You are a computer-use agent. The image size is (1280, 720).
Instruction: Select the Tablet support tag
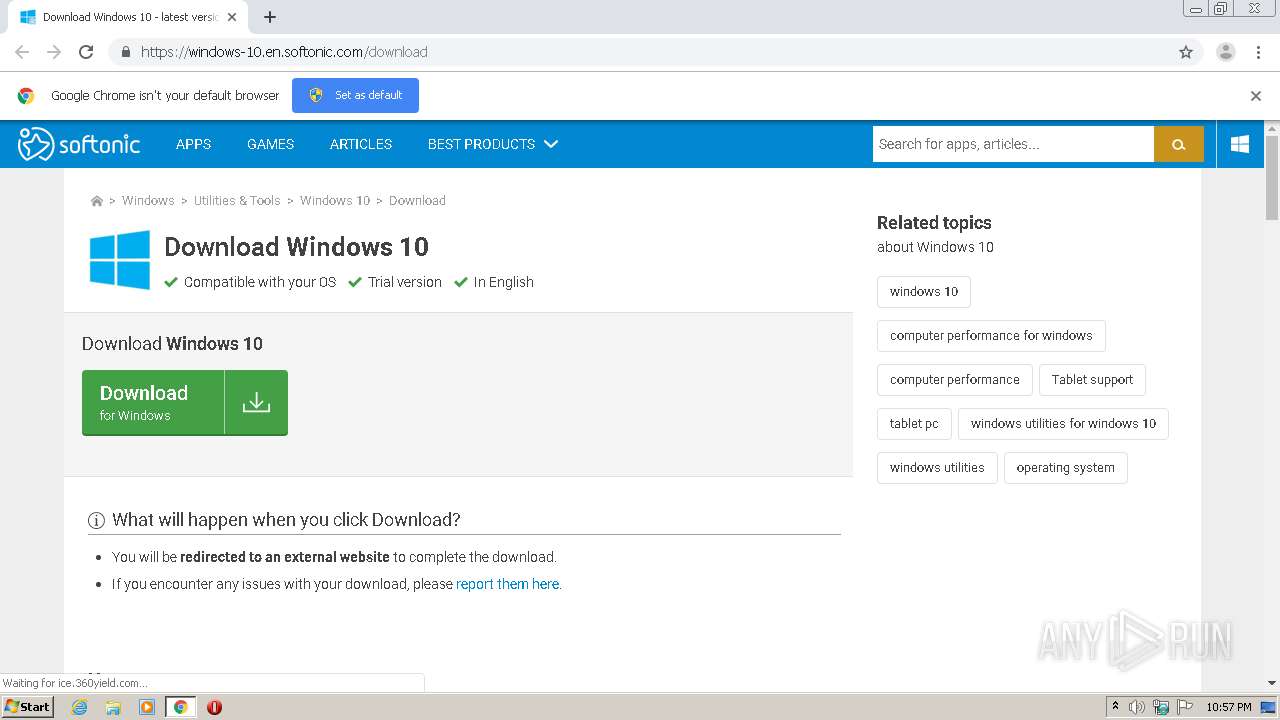pyautogui.click(x=1092, y=380)
